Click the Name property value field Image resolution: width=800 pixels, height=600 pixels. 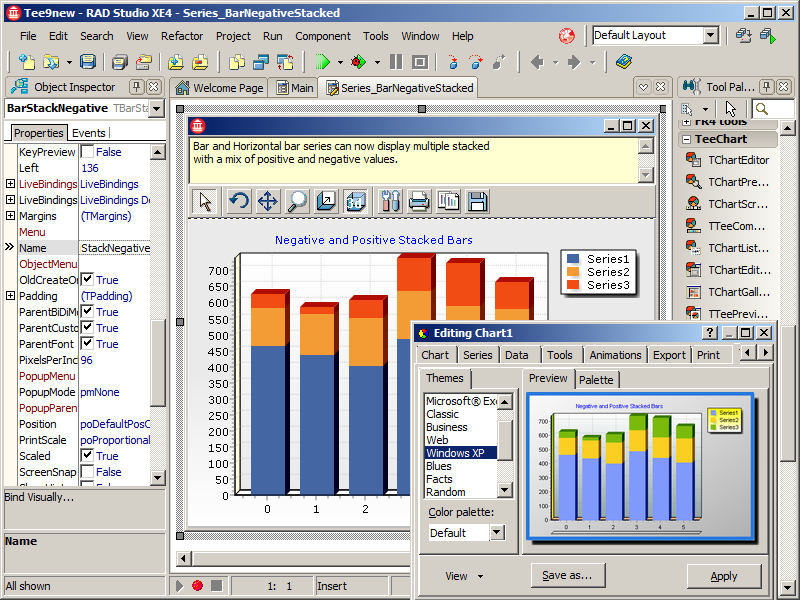click(115, 248)
